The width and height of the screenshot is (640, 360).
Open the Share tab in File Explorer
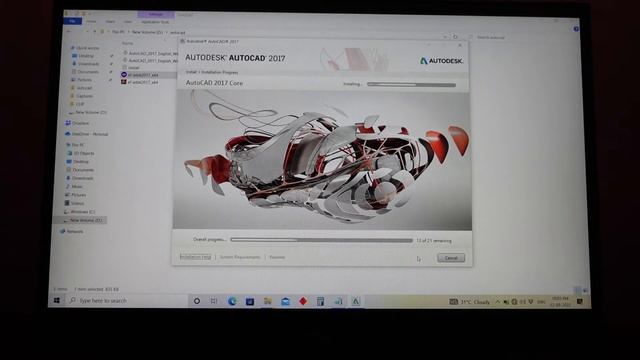pyautogui.click(x=110, y=22)
